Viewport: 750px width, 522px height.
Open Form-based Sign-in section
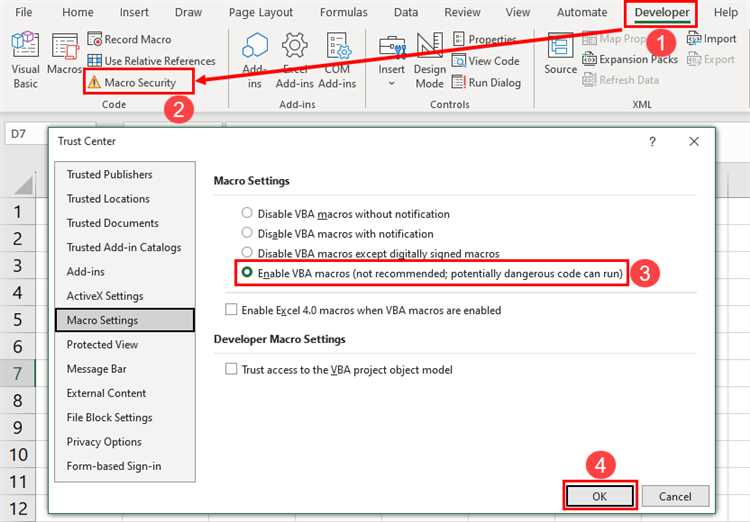(x=125, y=466)
